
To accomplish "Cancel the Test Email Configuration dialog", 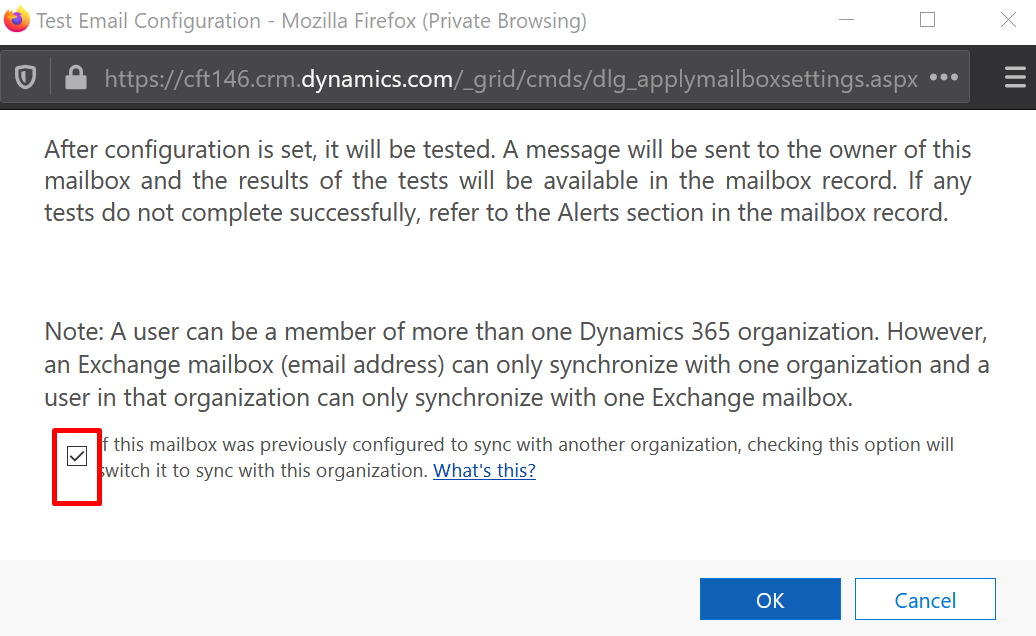I will 924,599.
